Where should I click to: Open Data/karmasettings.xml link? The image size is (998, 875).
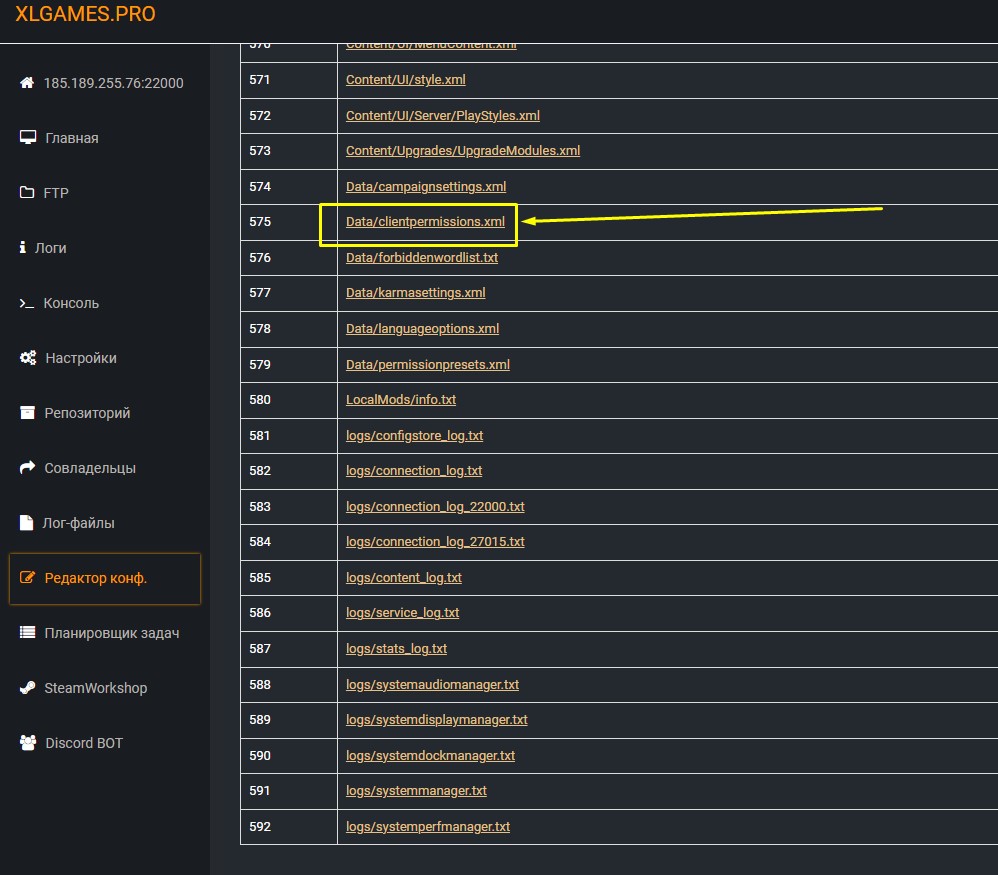pyautogui.click(x=415, y=293)
